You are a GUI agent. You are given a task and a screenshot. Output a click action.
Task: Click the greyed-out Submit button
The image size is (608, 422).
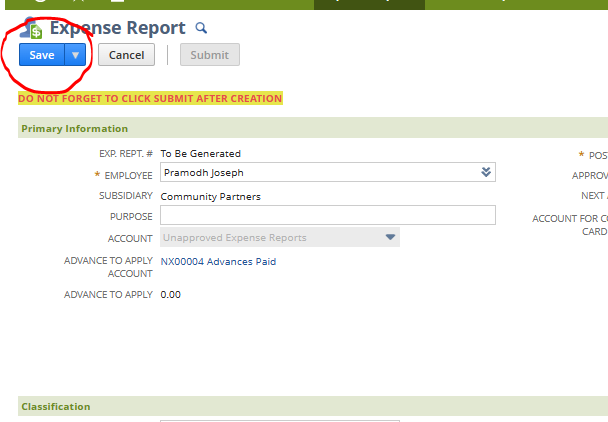(209, 55)
